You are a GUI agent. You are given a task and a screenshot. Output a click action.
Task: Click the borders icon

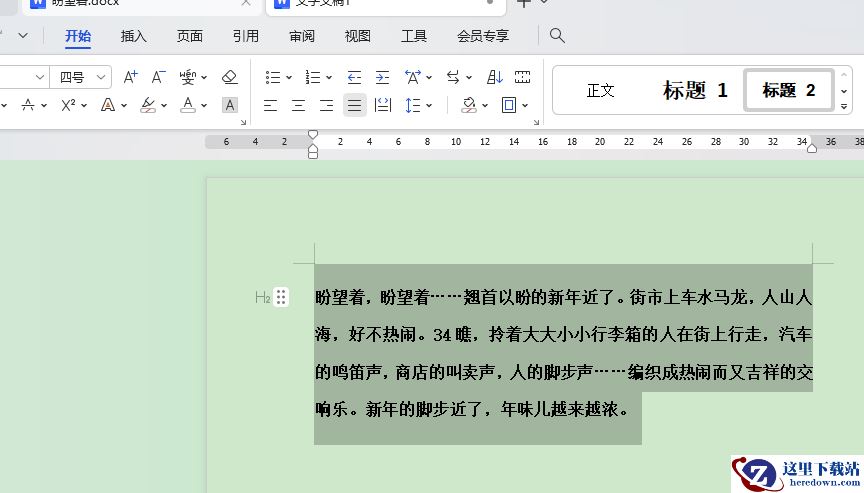pos(509,105)
